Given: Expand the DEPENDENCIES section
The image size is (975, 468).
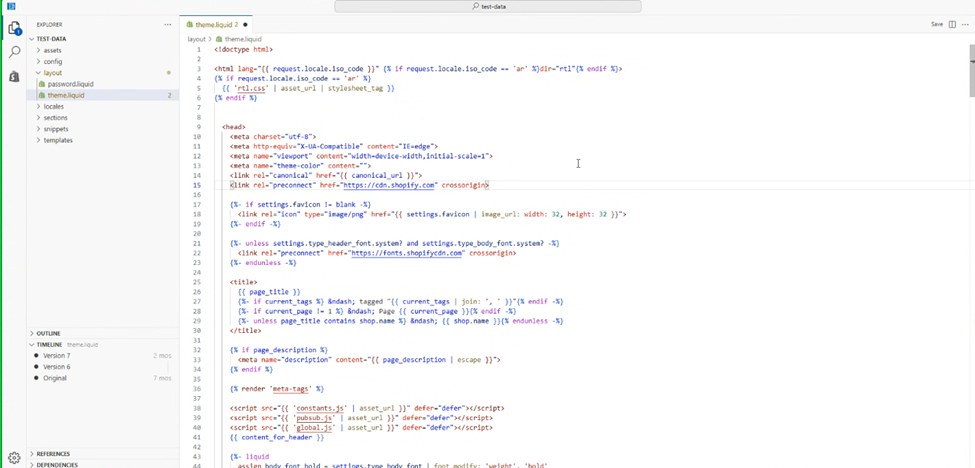Looking at the screenshot, I should click(x=57, y=464).
